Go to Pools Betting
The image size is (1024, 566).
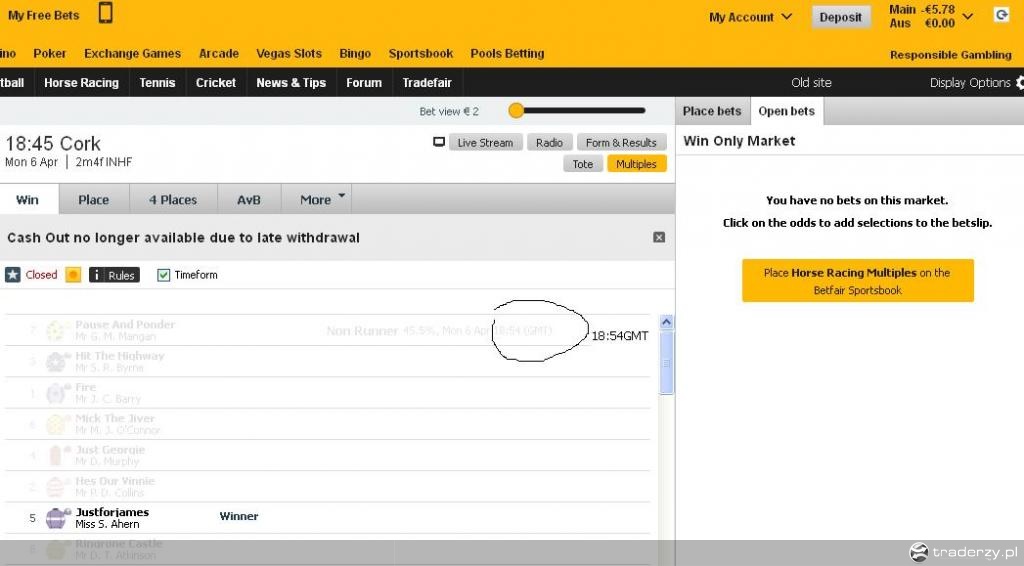[x=507, y=54]
